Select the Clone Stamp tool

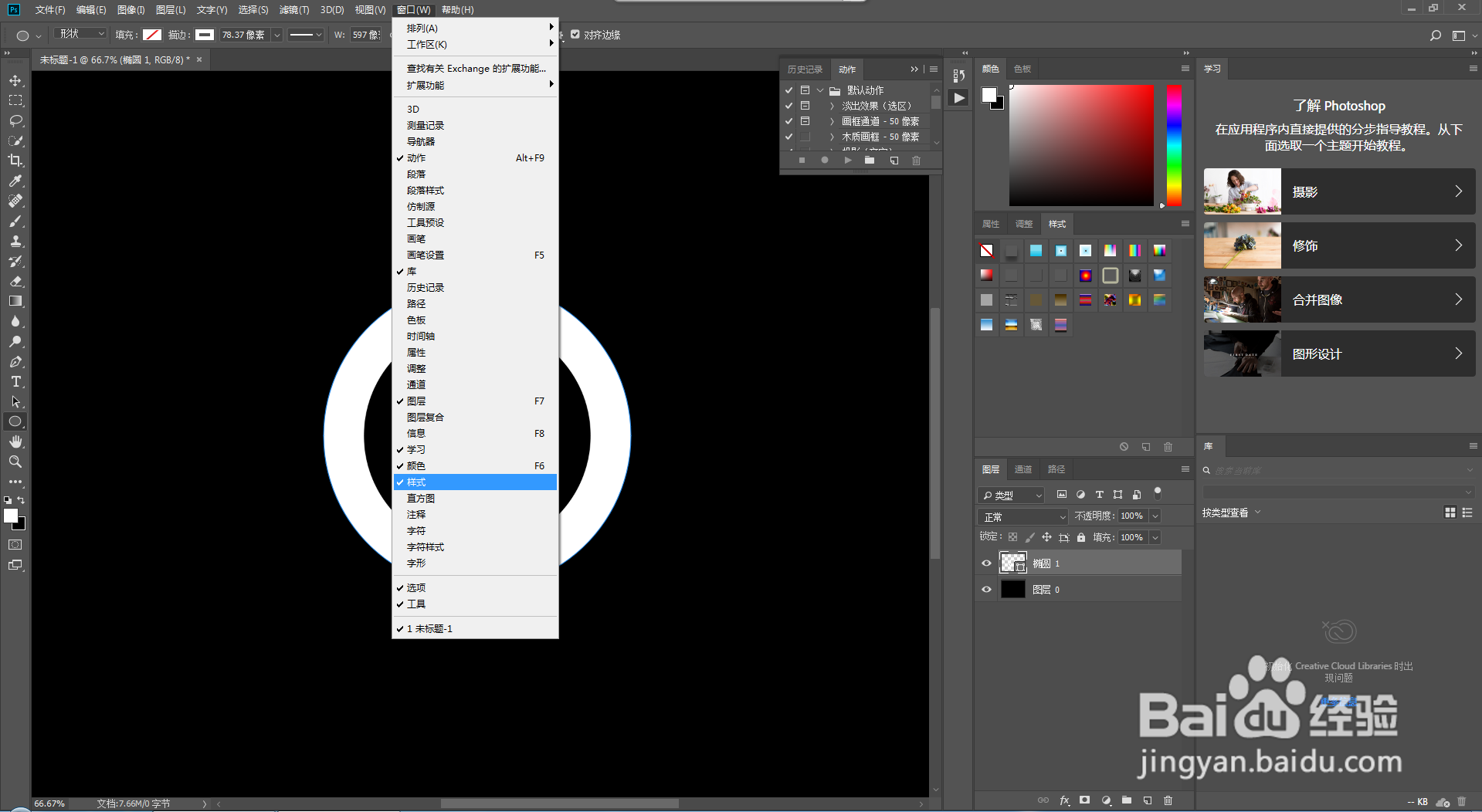point(15,241)
